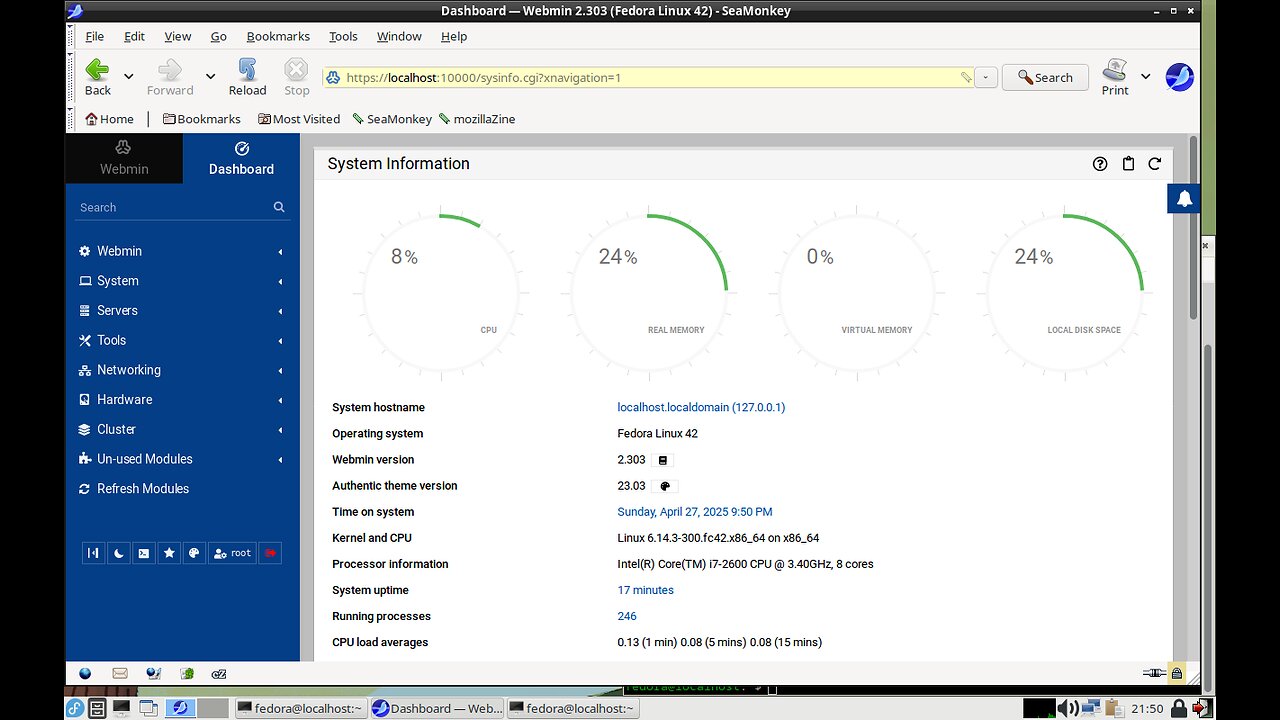
Task: Open theme configuration palette icon in sidebar
Action: coord(194,553)
